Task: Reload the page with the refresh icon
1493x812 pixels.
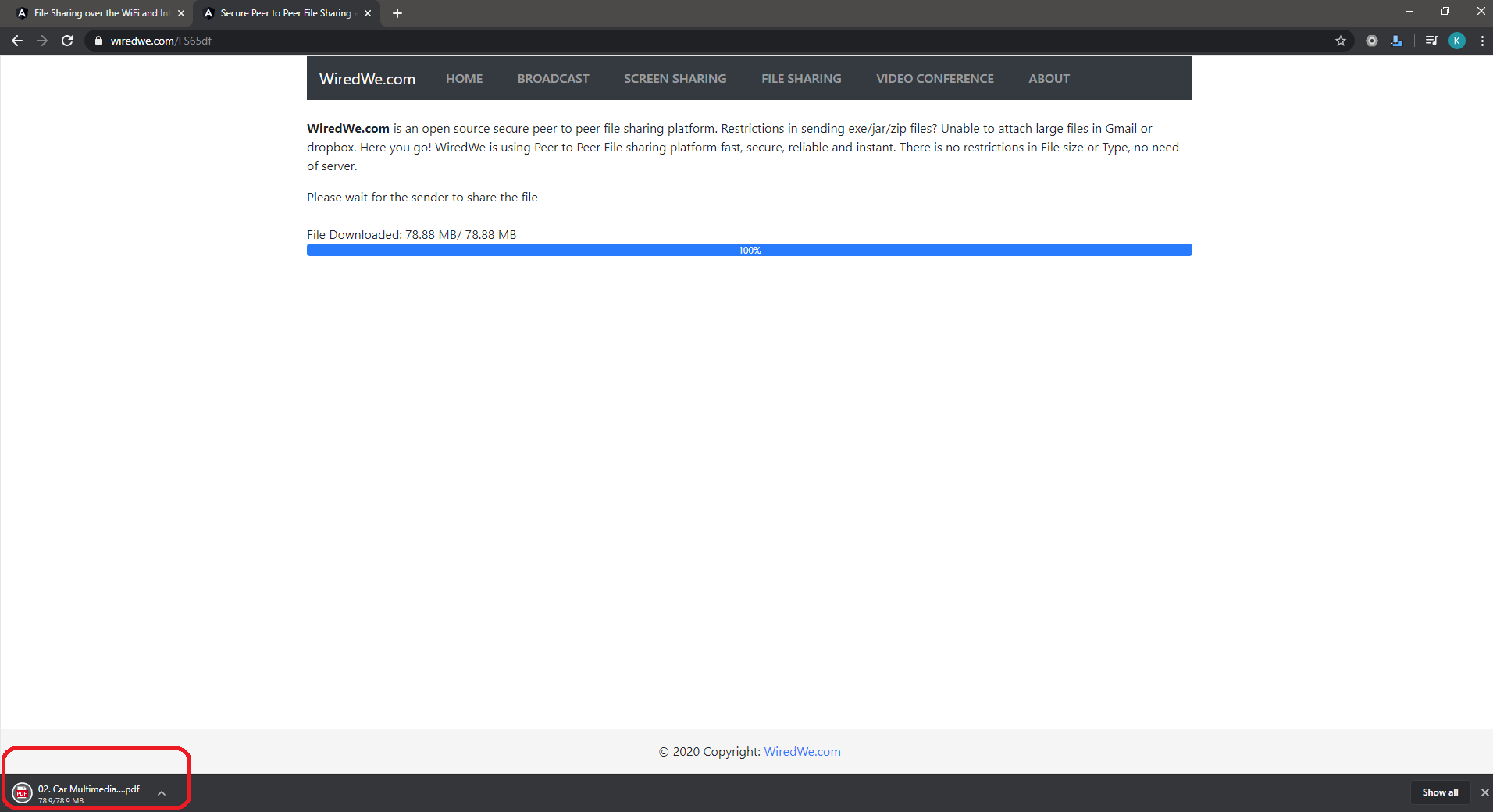Action: [67, 41]
